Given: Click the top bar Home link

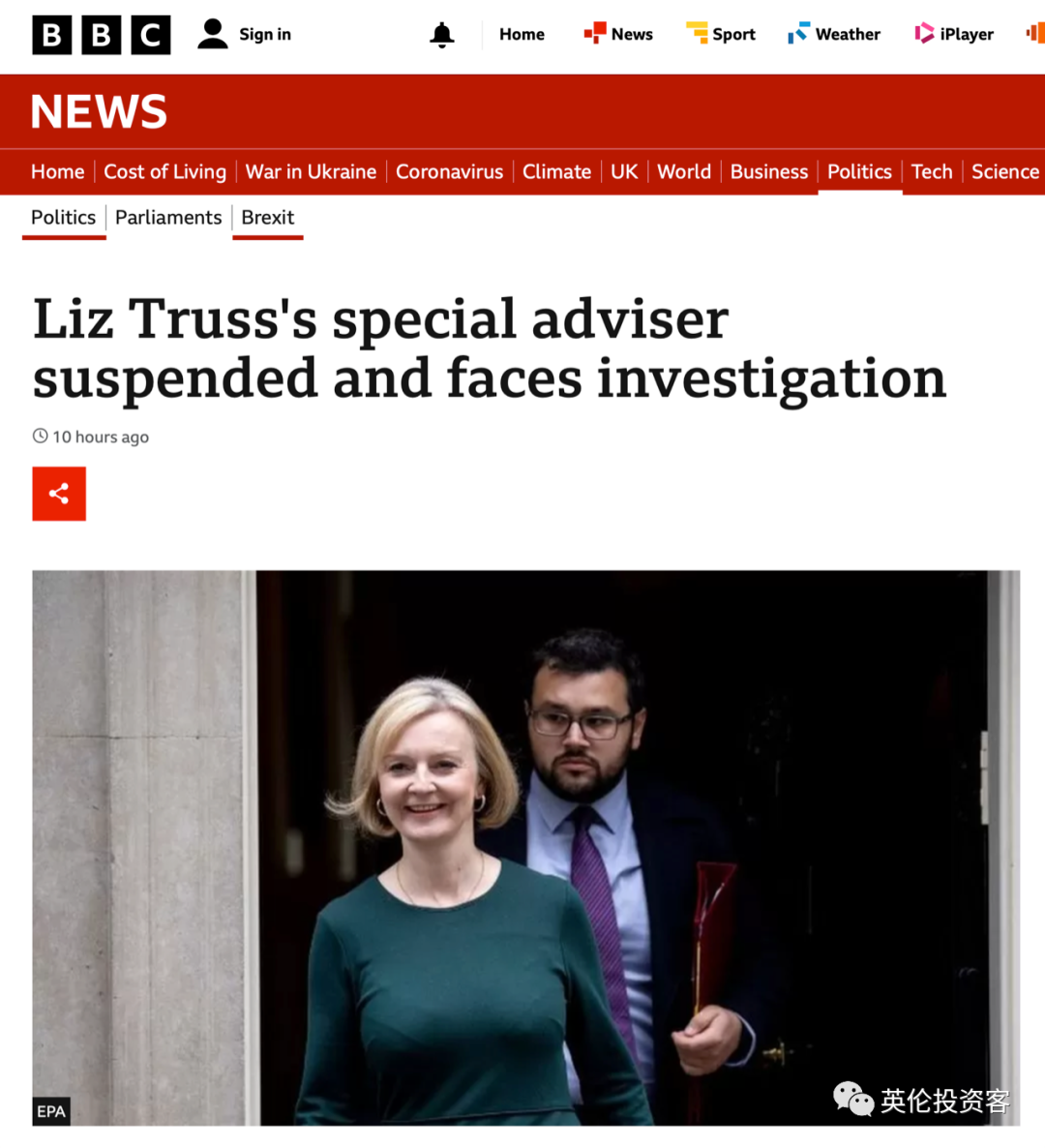Looking at the screenshot, I should click(x=522, y=35).
